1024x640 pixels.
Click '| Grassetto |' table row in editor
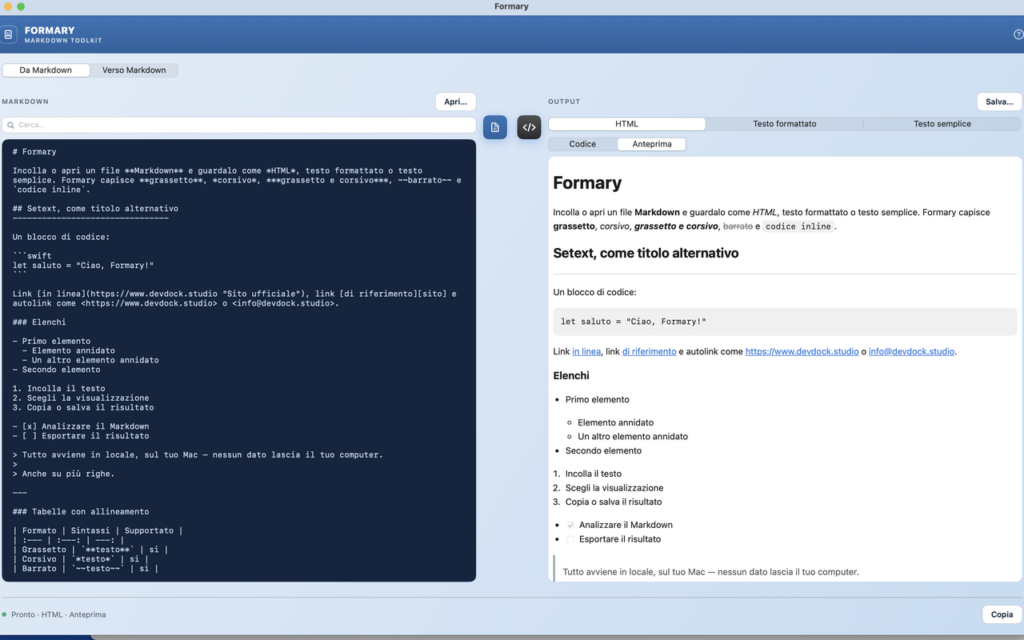[x=90, y=549]
